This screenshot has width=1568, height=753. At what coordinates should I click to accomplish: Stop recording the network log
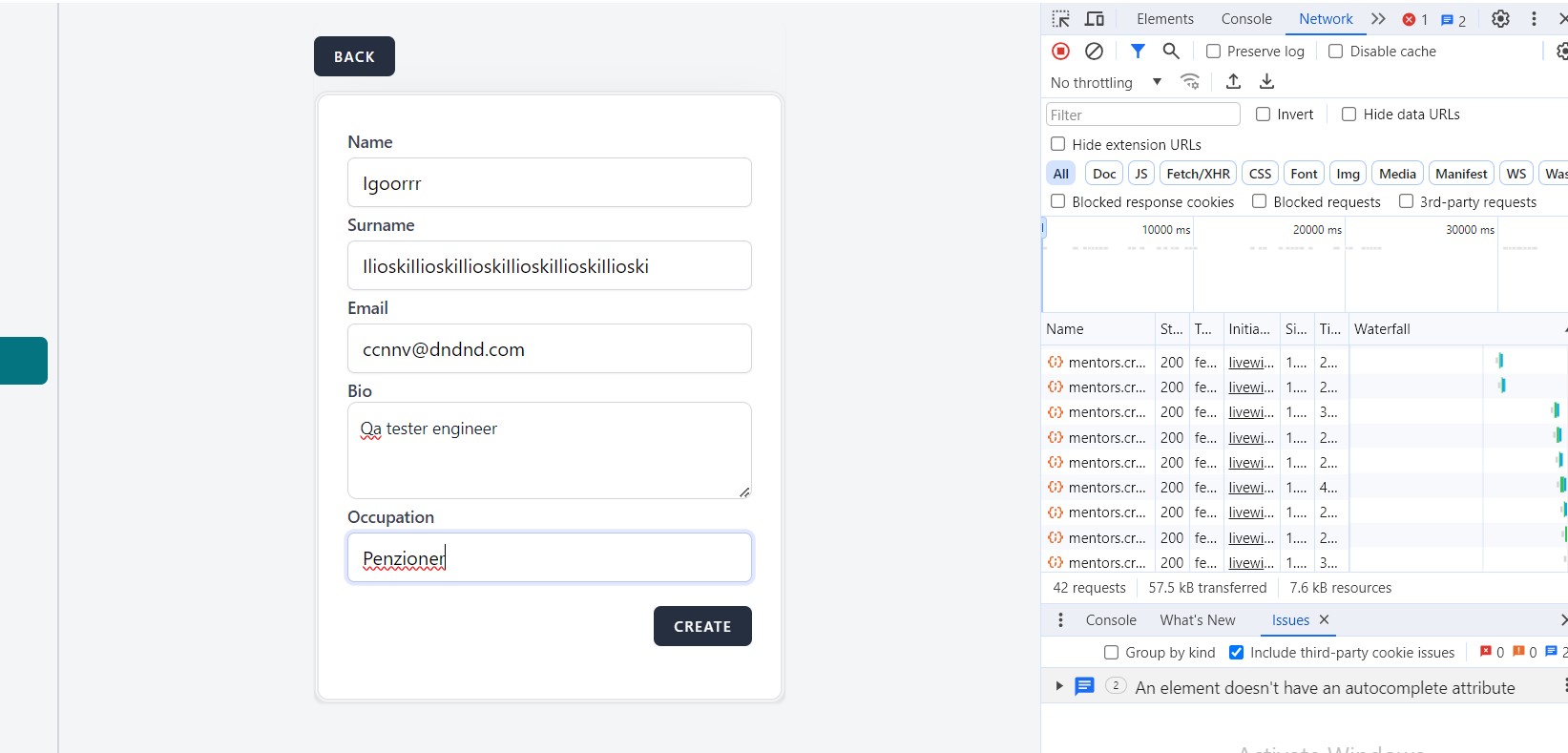(x=1060, y=52)
